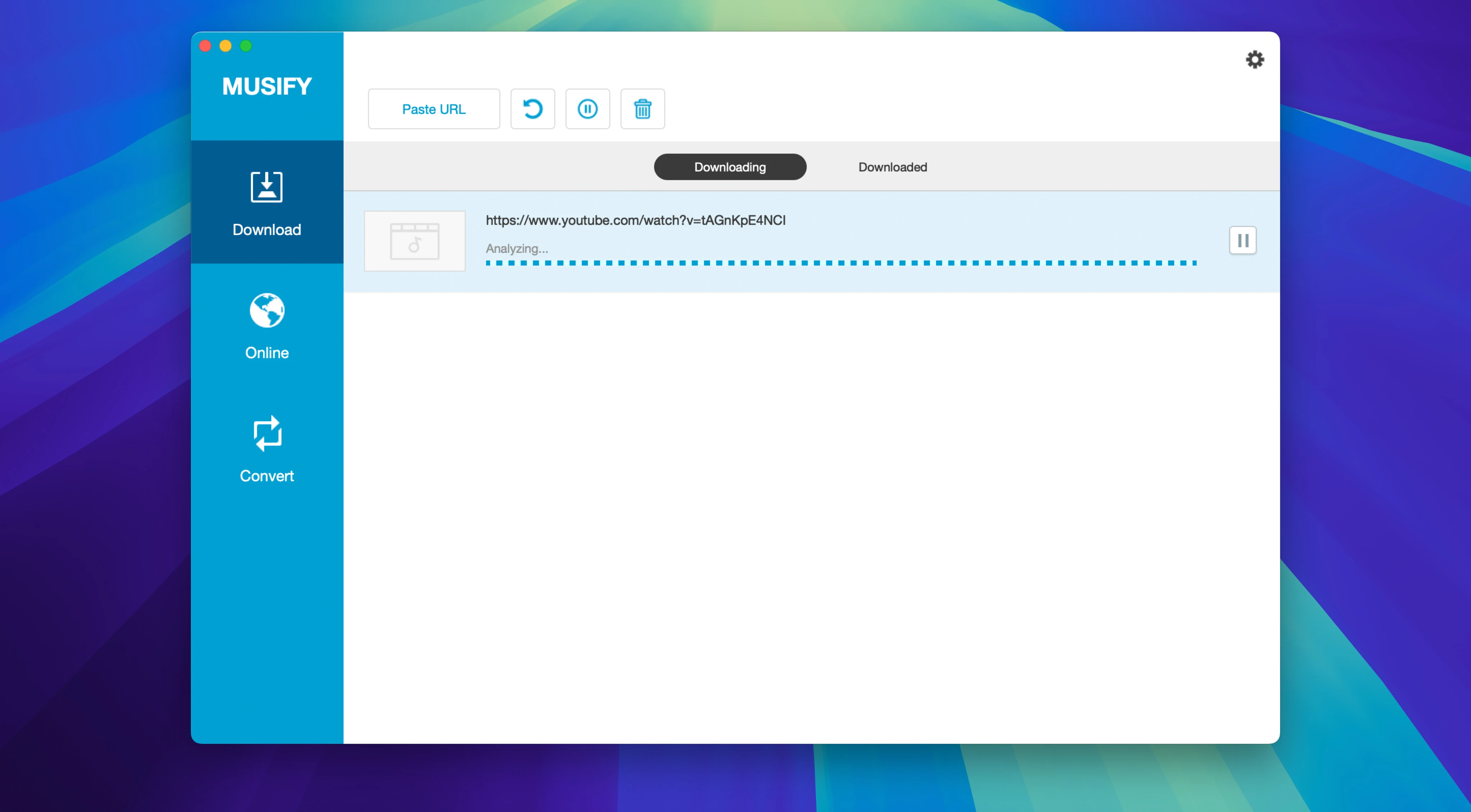Pause all downloads with toolbar pause icon

point(587,109)
